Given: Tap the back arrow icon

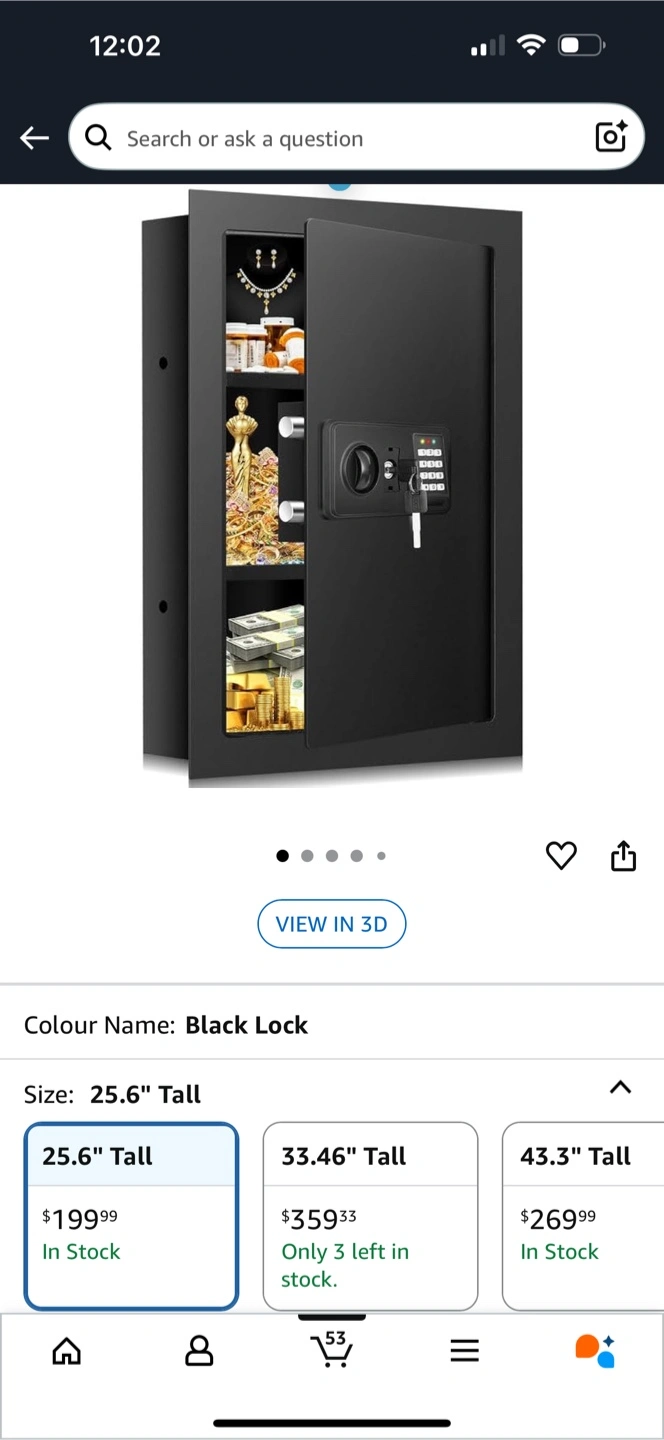Looking at the screenshot, I should [x=35, y=138].
